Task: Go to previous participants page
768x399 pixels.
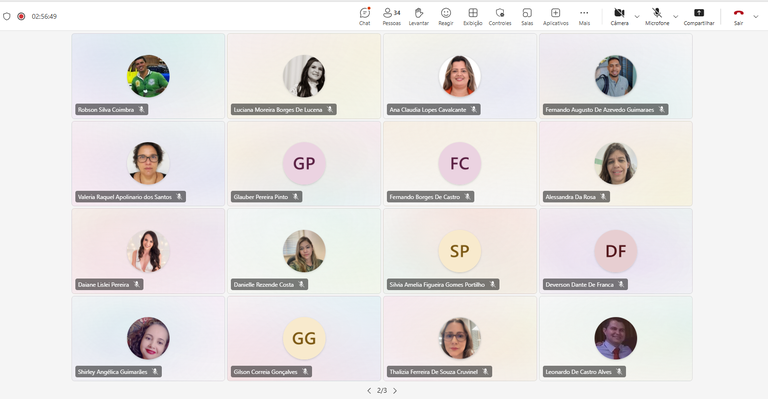Action: (369, 391)
